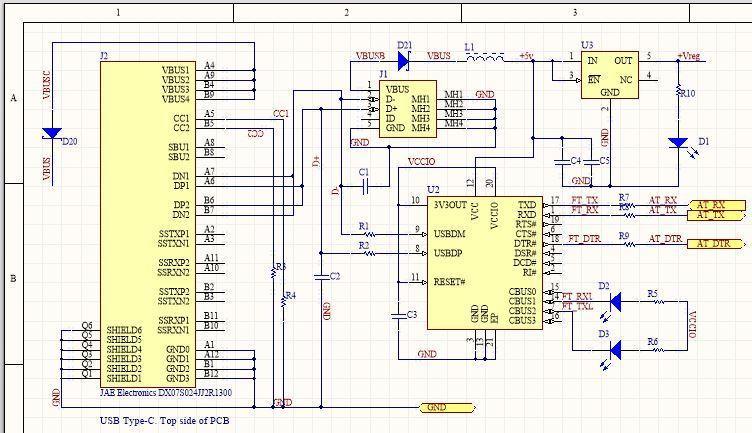Click resistor R2 on USBDP line

[x=369, y=253]
